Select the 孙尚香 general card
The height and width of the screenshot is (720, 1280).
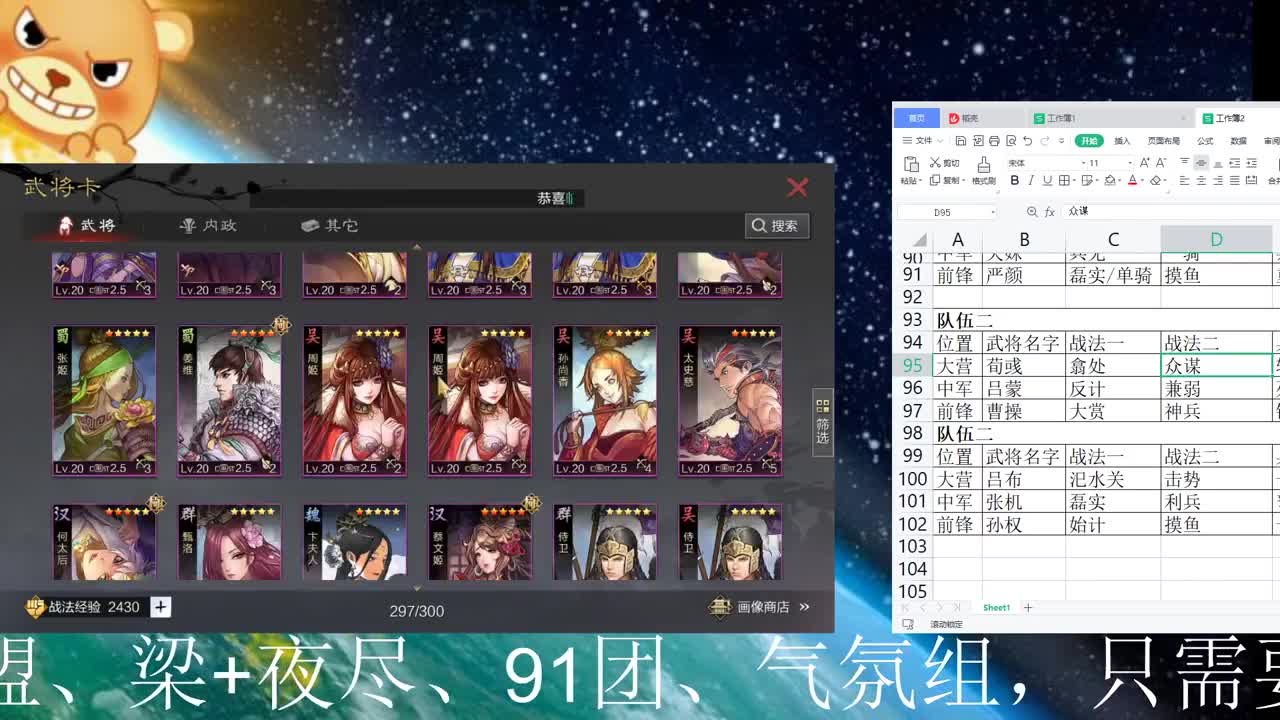pos(605,400)
